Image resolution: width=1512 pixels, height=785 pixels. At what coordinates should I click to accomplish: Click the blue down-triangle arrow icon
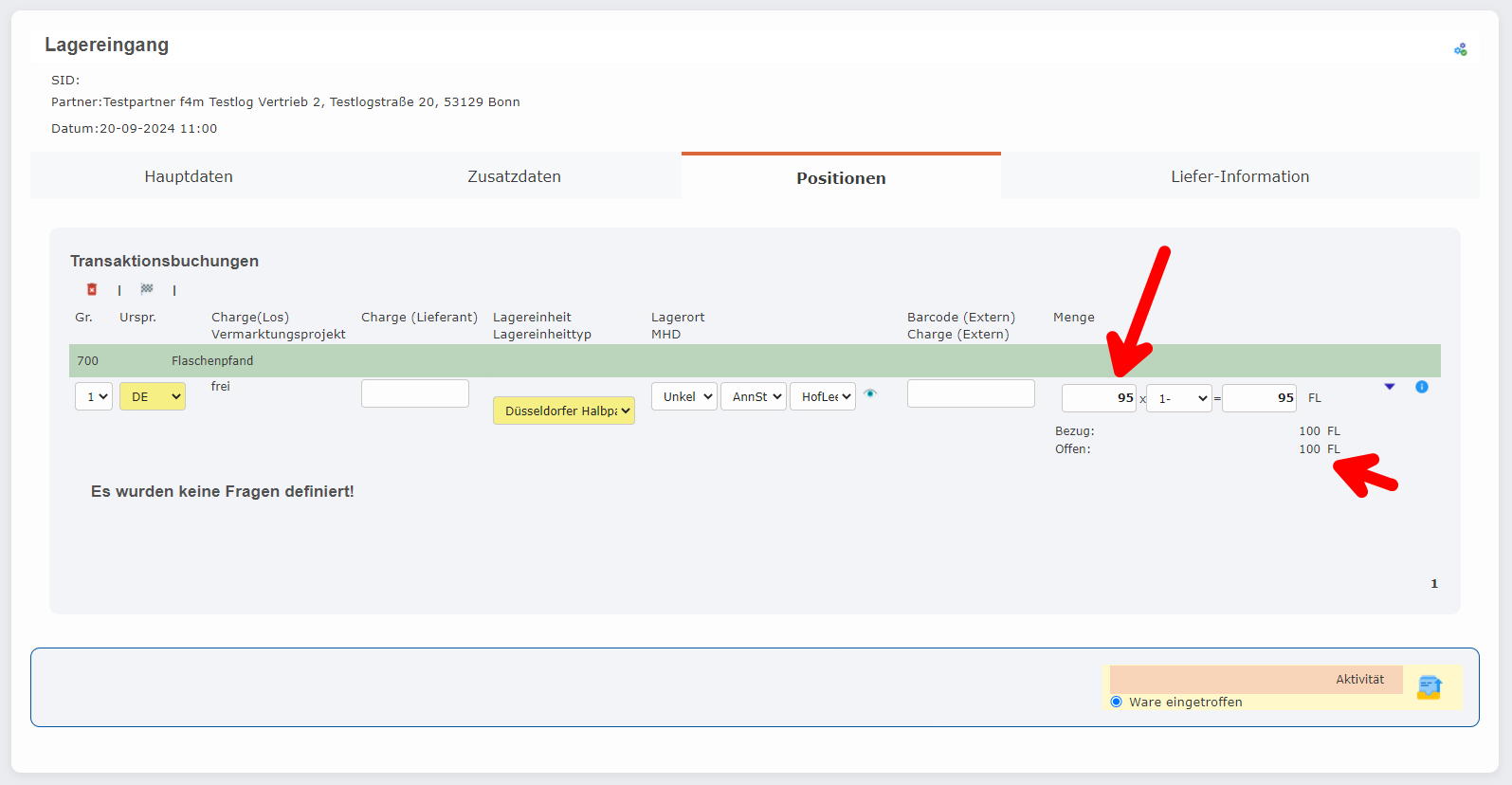pos(1390,387)
